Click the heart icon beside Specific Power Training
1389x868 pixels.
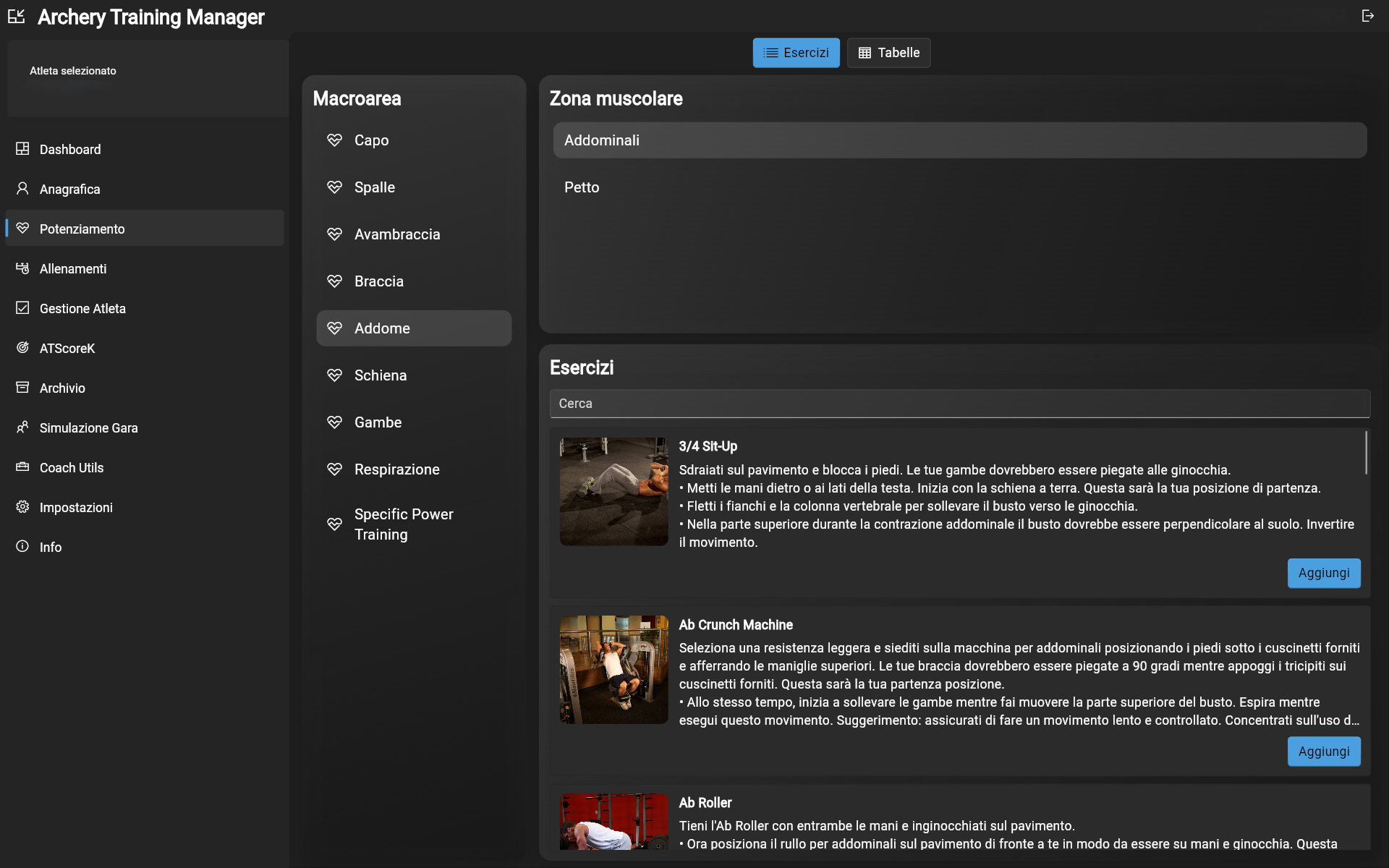coord(334,524)
